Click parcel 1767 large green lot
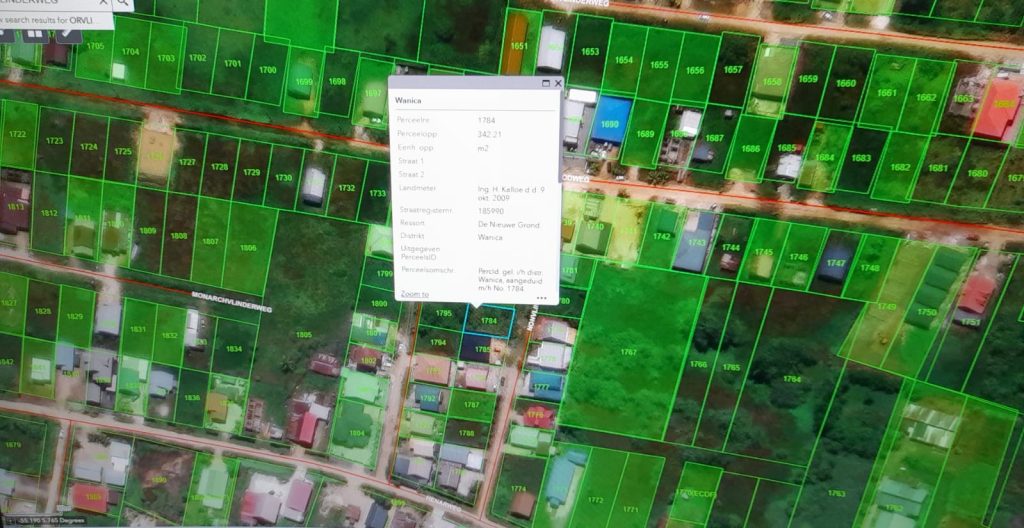Viewport: 1024px width, 528px height. (x=628, y=352)
